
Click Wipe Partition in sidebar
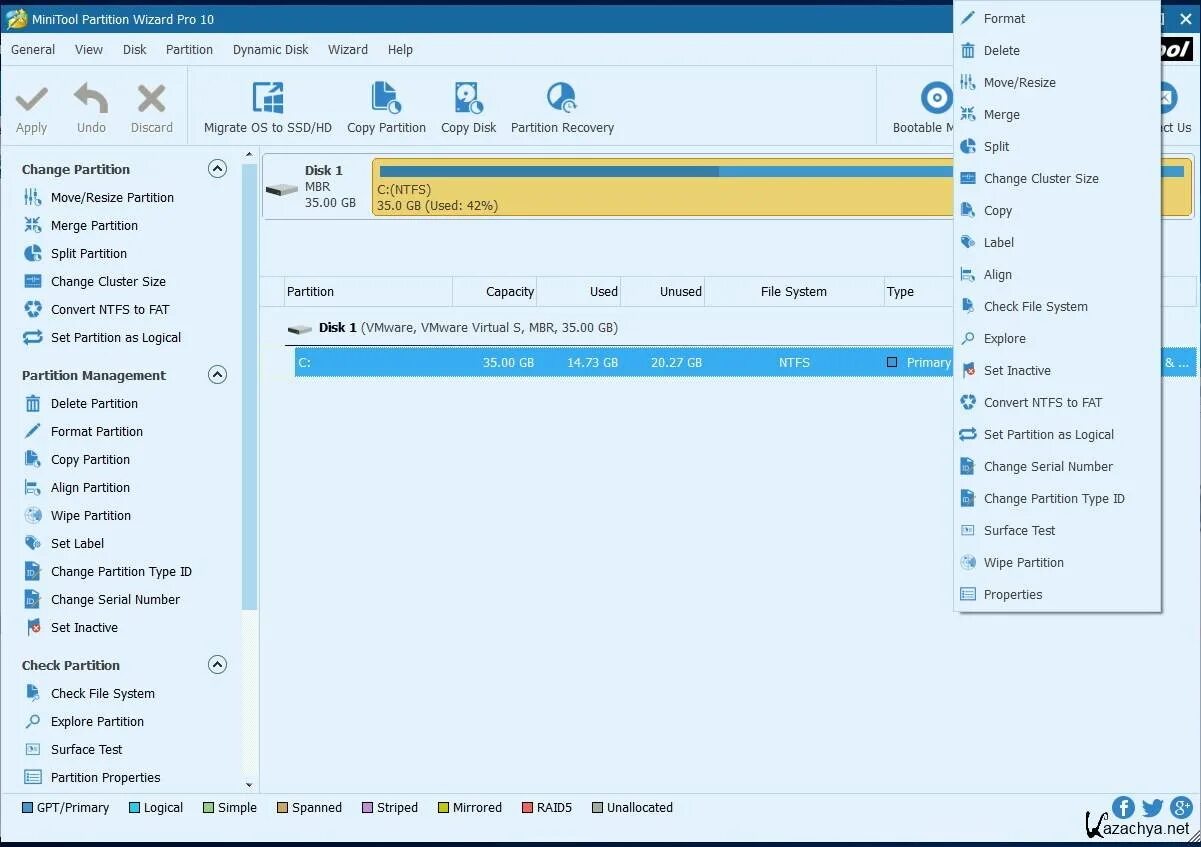click(x=91, y=516)
